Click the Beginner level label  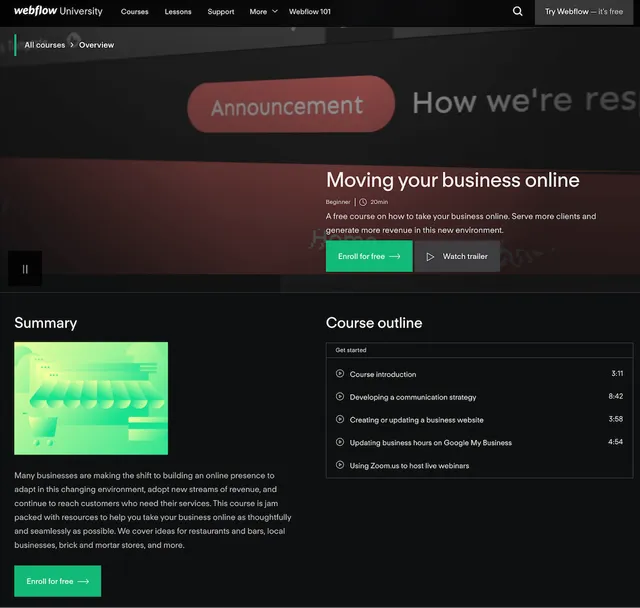pos(338,202)
